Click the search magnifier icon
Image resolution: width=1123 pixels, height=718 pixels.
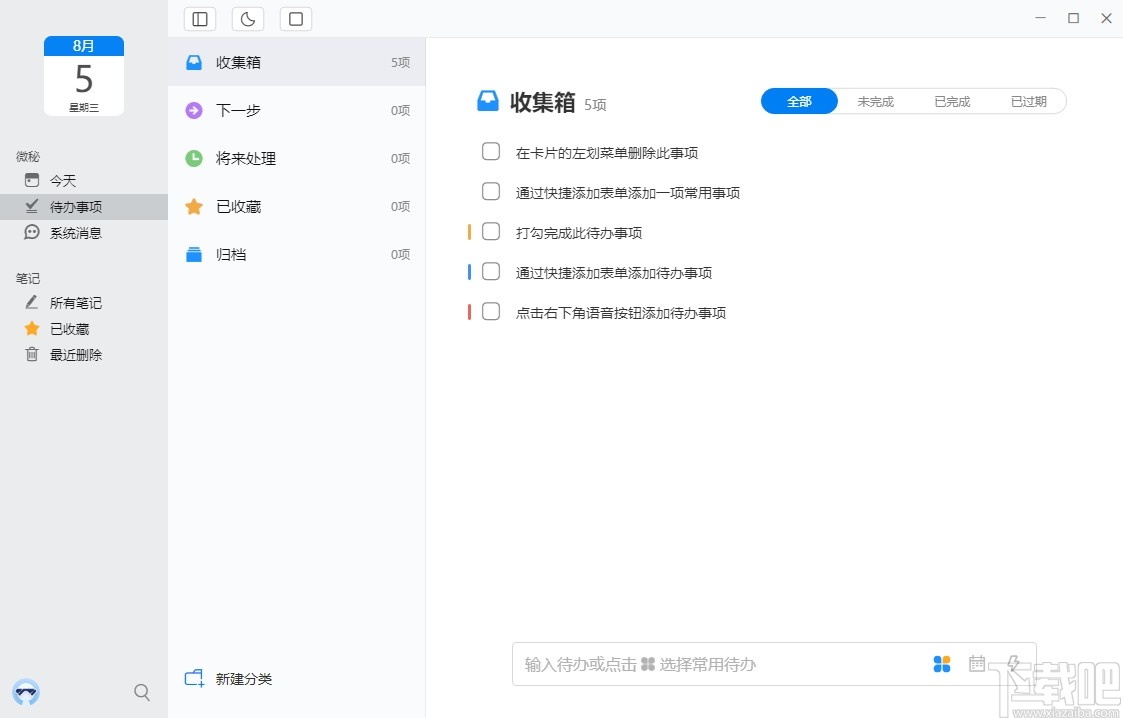[142, 692]
